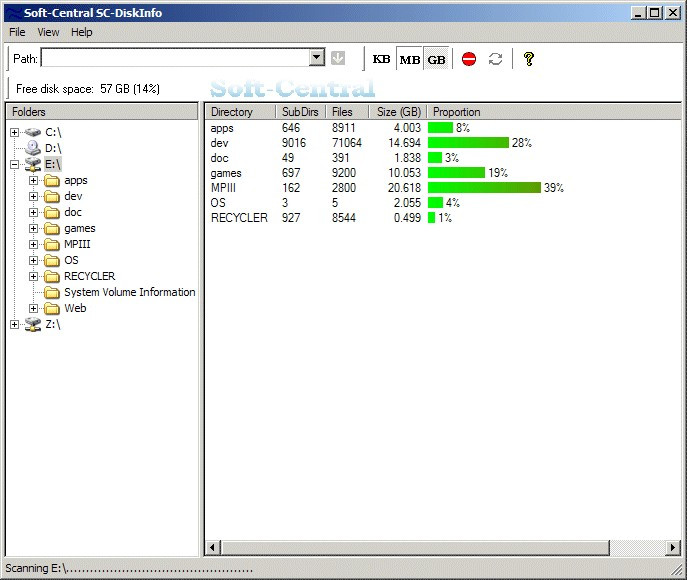Switch size units to KB
687x580 pixels.
tap(381, 59)
